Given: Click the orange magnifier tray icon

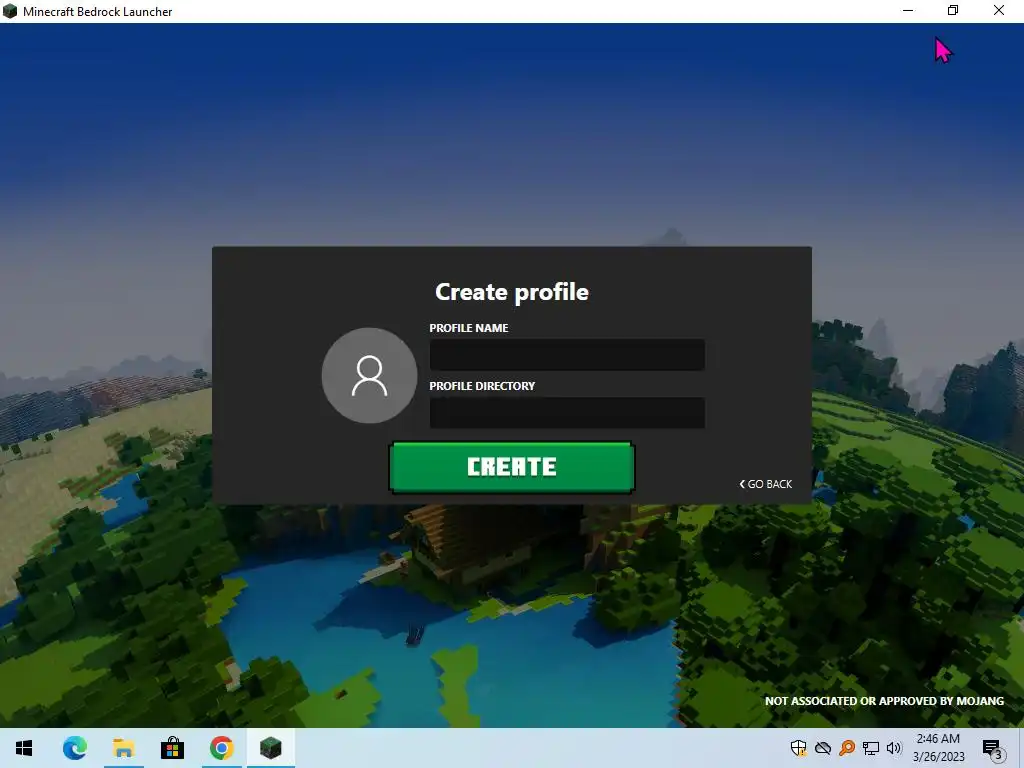Looking at the screenshot, I should pos(847,748).
